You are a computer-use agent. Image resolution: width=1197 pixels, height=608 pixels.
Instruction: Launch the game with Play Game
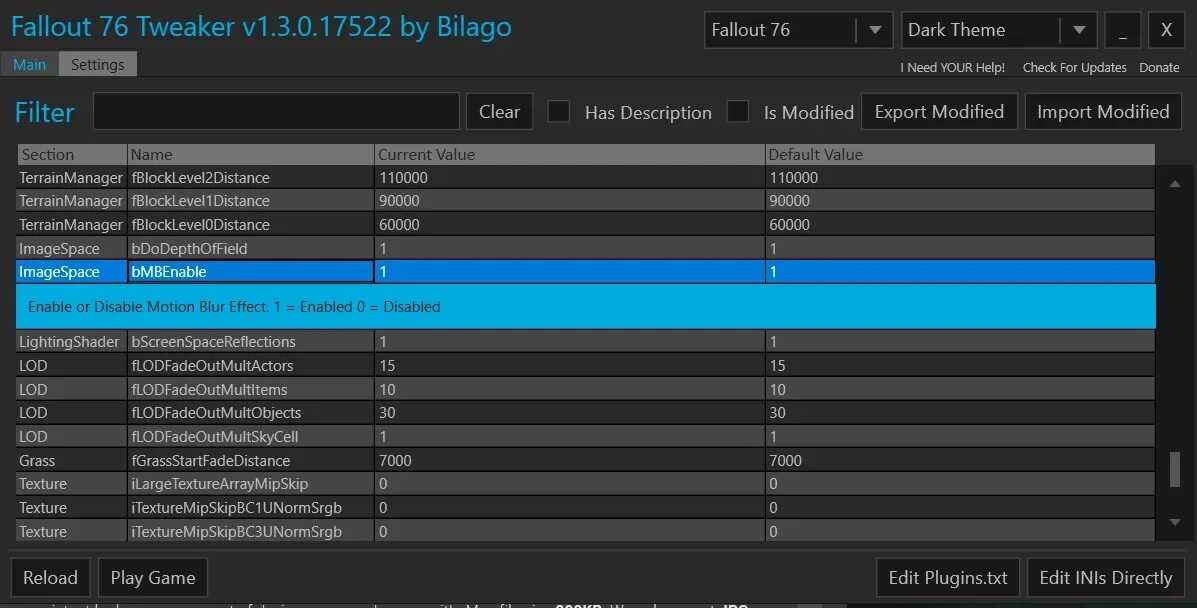pyautogui.click(x=153, y=577)
